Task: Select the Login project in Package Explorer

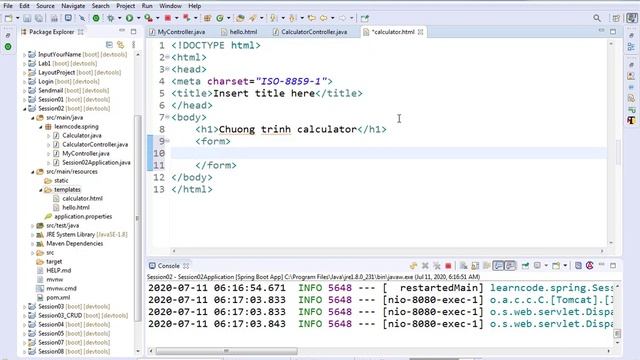Action: tap(46, 82)
